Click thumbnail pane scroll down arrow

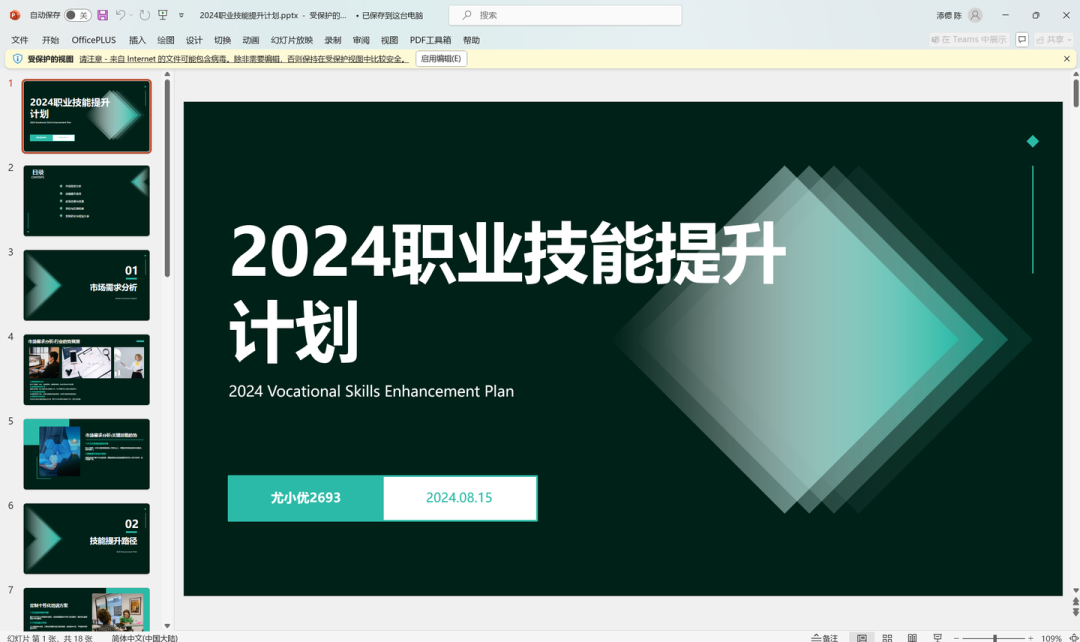point(167,626)
